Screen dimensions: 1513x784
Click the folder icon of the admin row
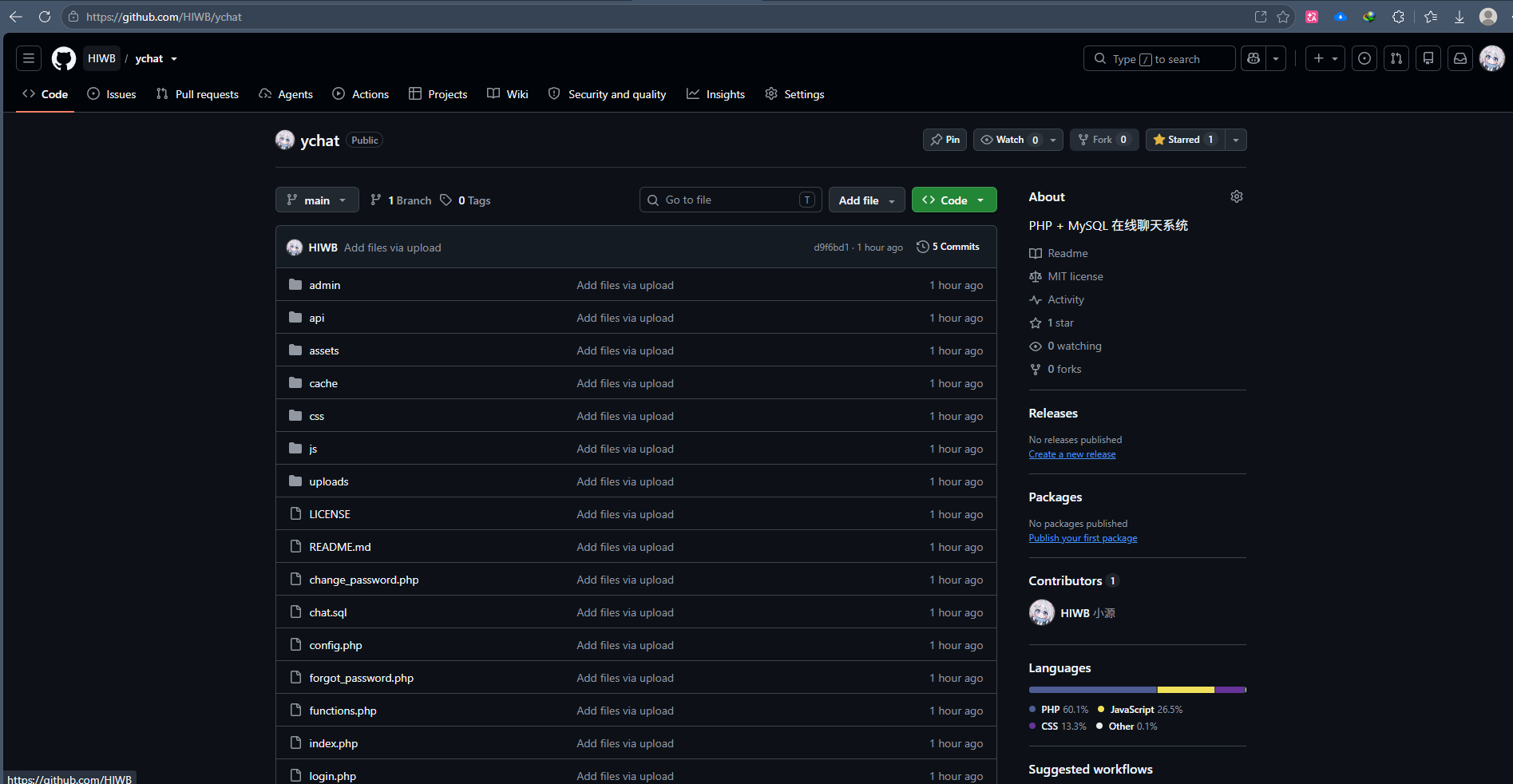(295, 284)
